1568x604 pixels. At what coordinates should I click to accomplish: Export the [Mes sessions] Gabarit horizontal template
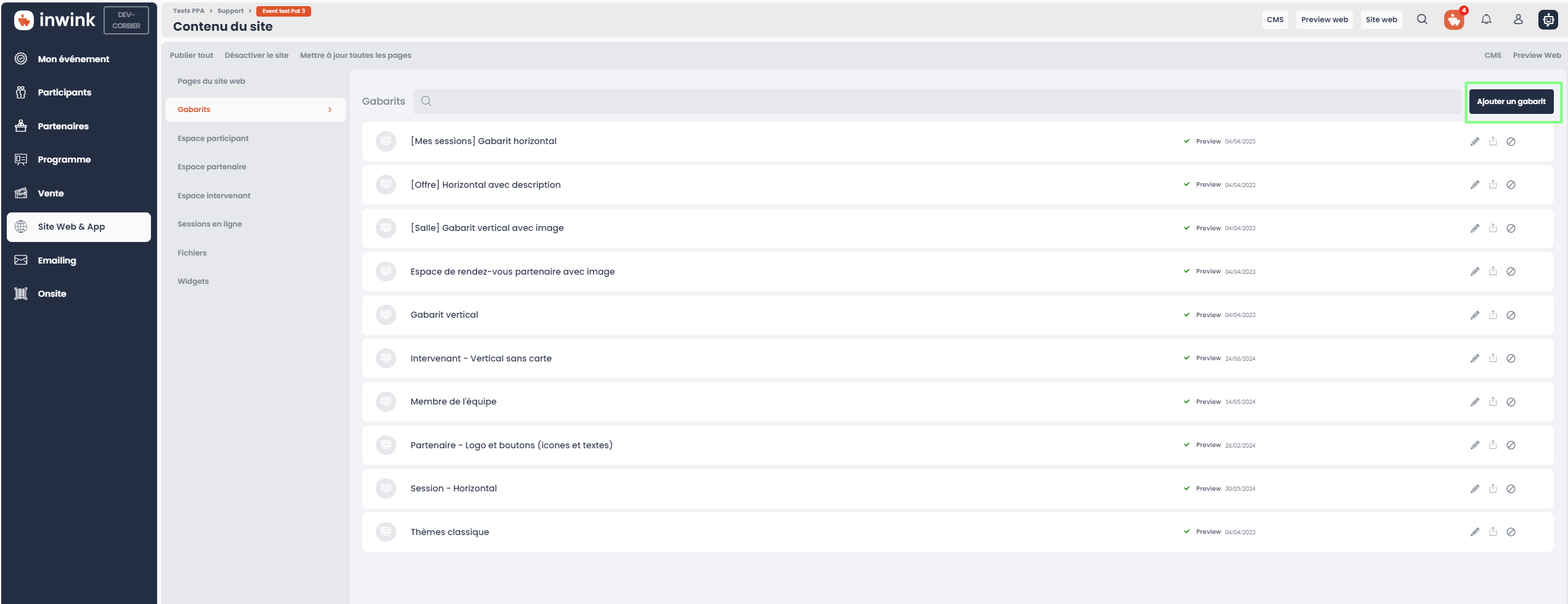1493,141
